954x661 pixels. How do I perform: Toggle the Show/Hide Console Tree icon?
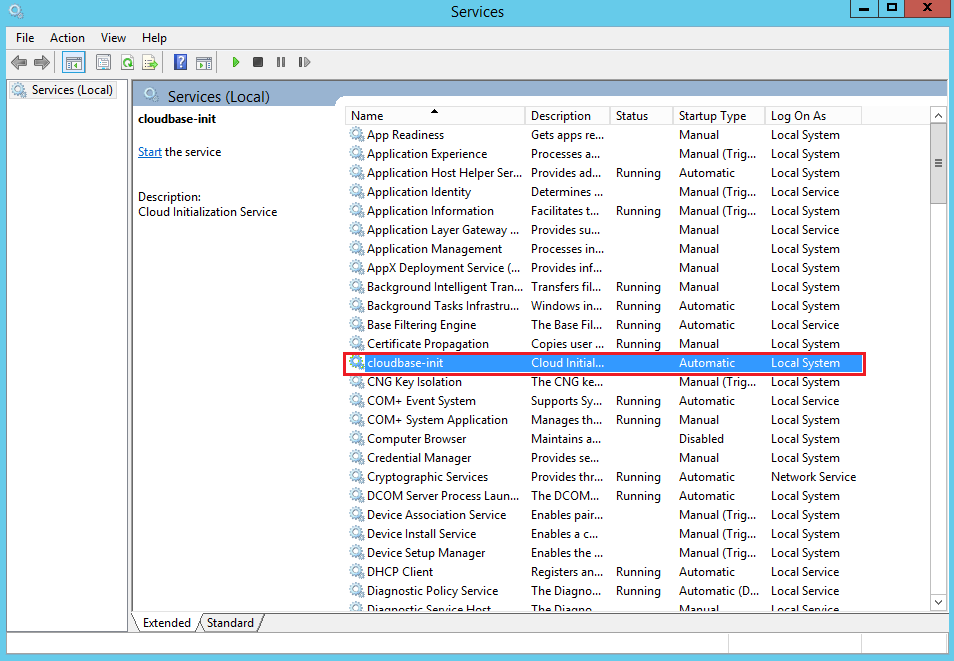(x=73, y=62)
